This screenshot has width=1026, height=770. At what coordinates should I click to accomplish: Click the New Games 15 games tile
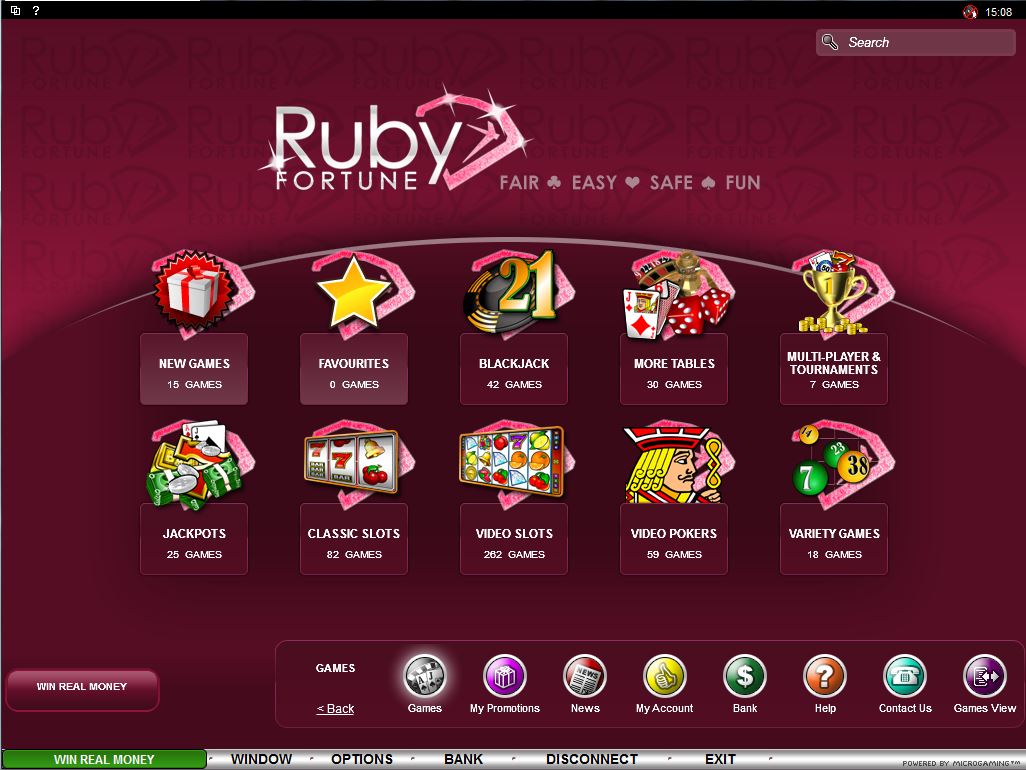coord(194,369)
